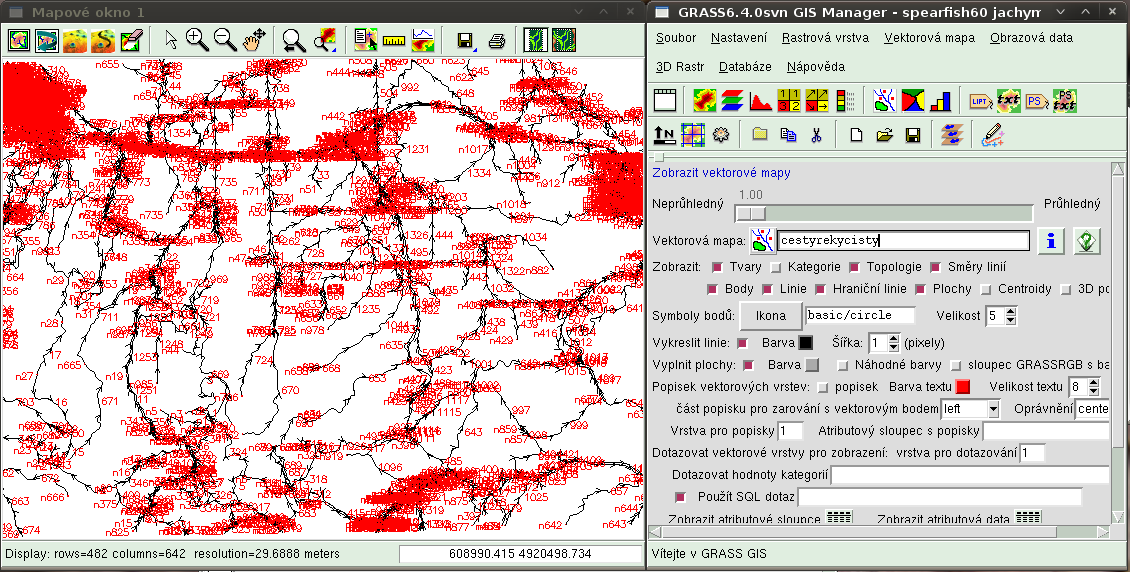Click the Ikona button for point symbols

[770, 316]
